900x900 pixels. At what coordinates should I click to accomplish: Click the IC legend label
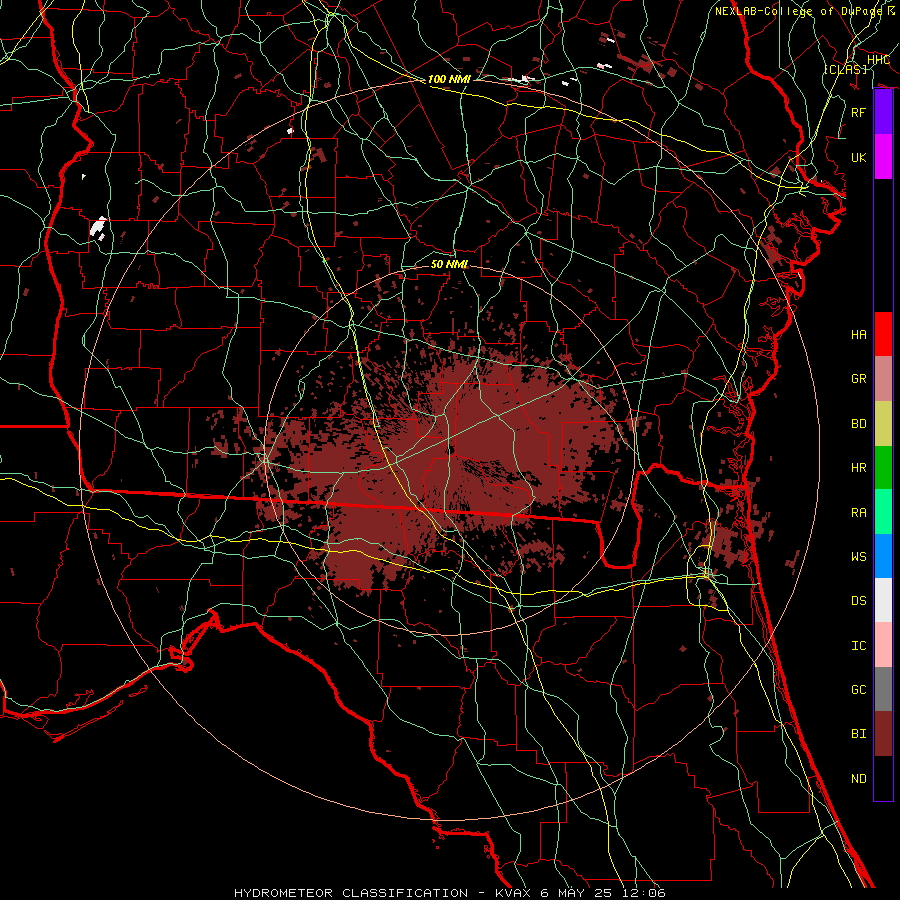point(859,646)
